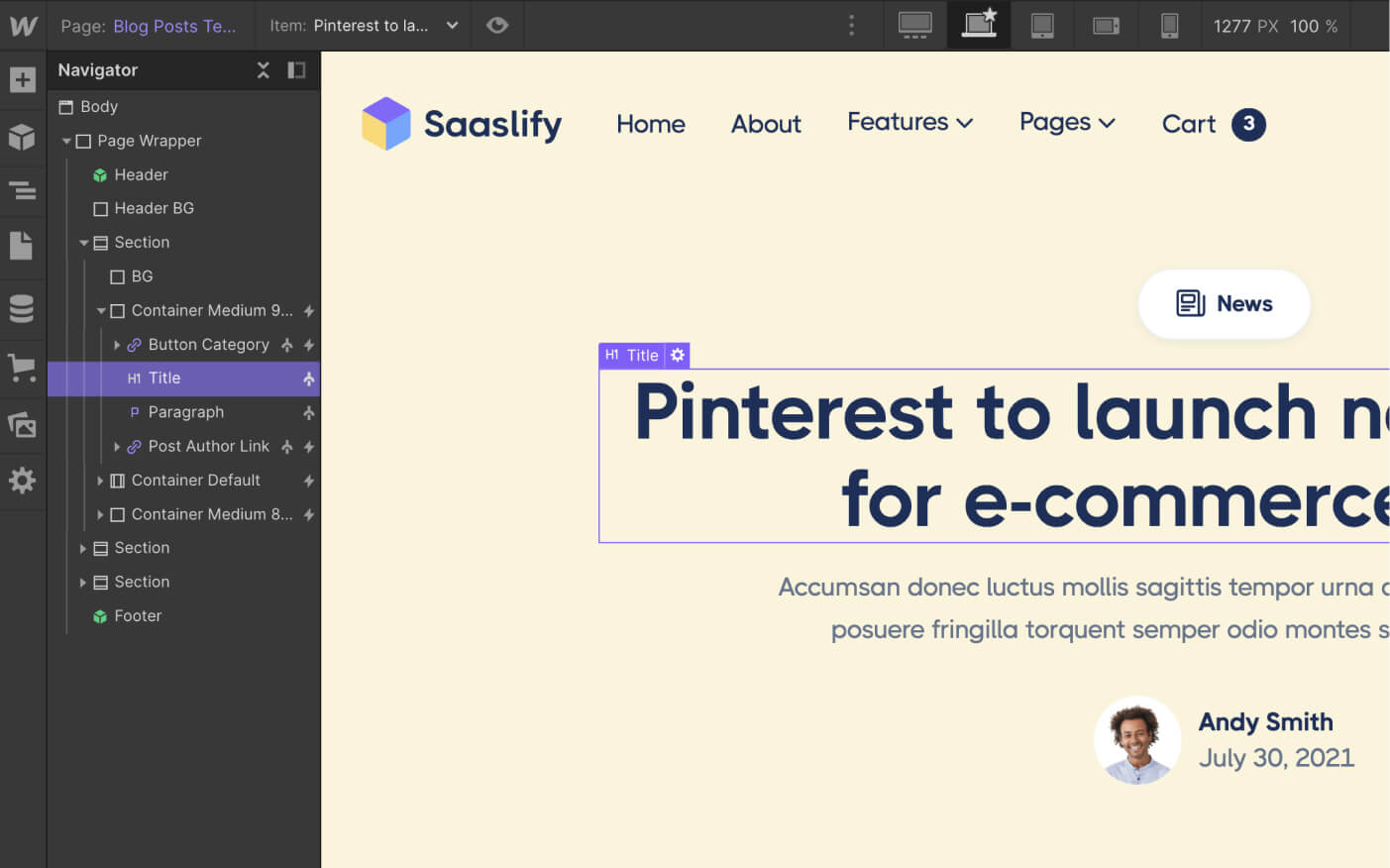Click the Webflow logo
The height and width of the screenshot is (868, 1390).
tap(24, 26)
